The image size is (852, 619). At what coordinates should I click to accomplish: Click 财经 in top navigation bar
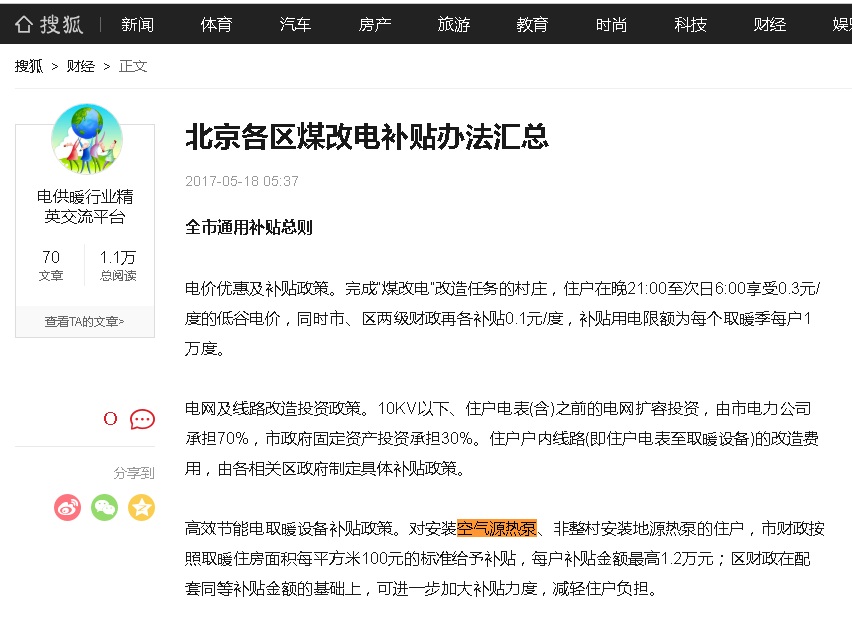click(x=769, y=25)
